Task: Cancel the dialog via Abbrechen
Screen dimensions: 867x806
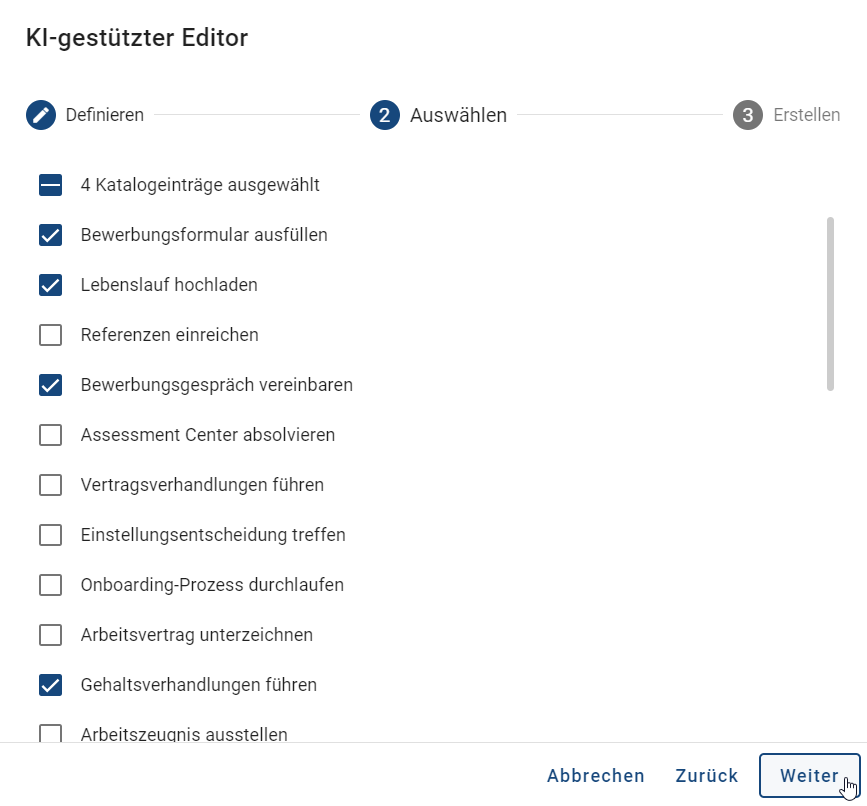Action: [x=596, y=775]
